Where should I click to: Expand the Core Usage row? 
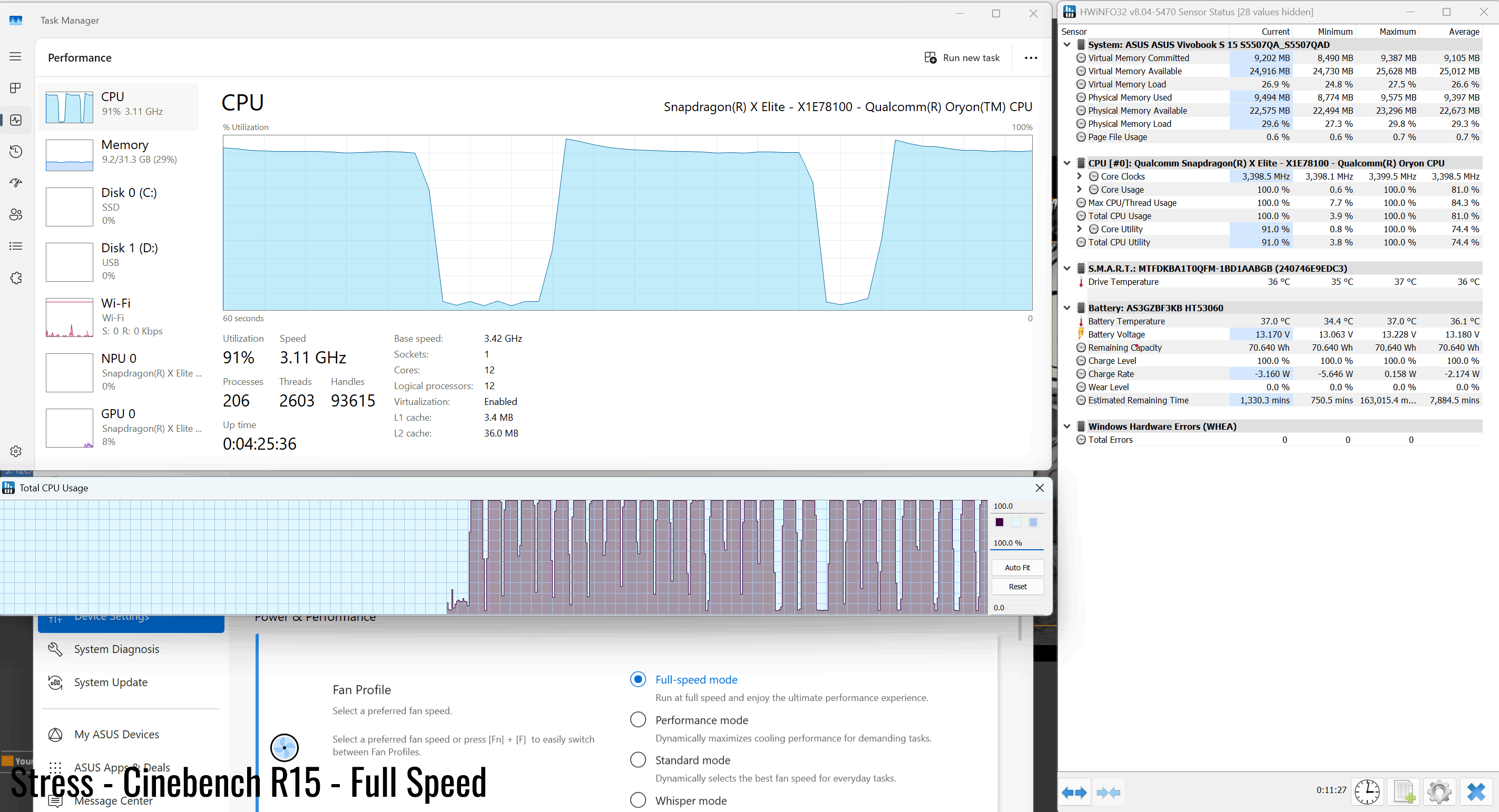(x=1080, y=190)
